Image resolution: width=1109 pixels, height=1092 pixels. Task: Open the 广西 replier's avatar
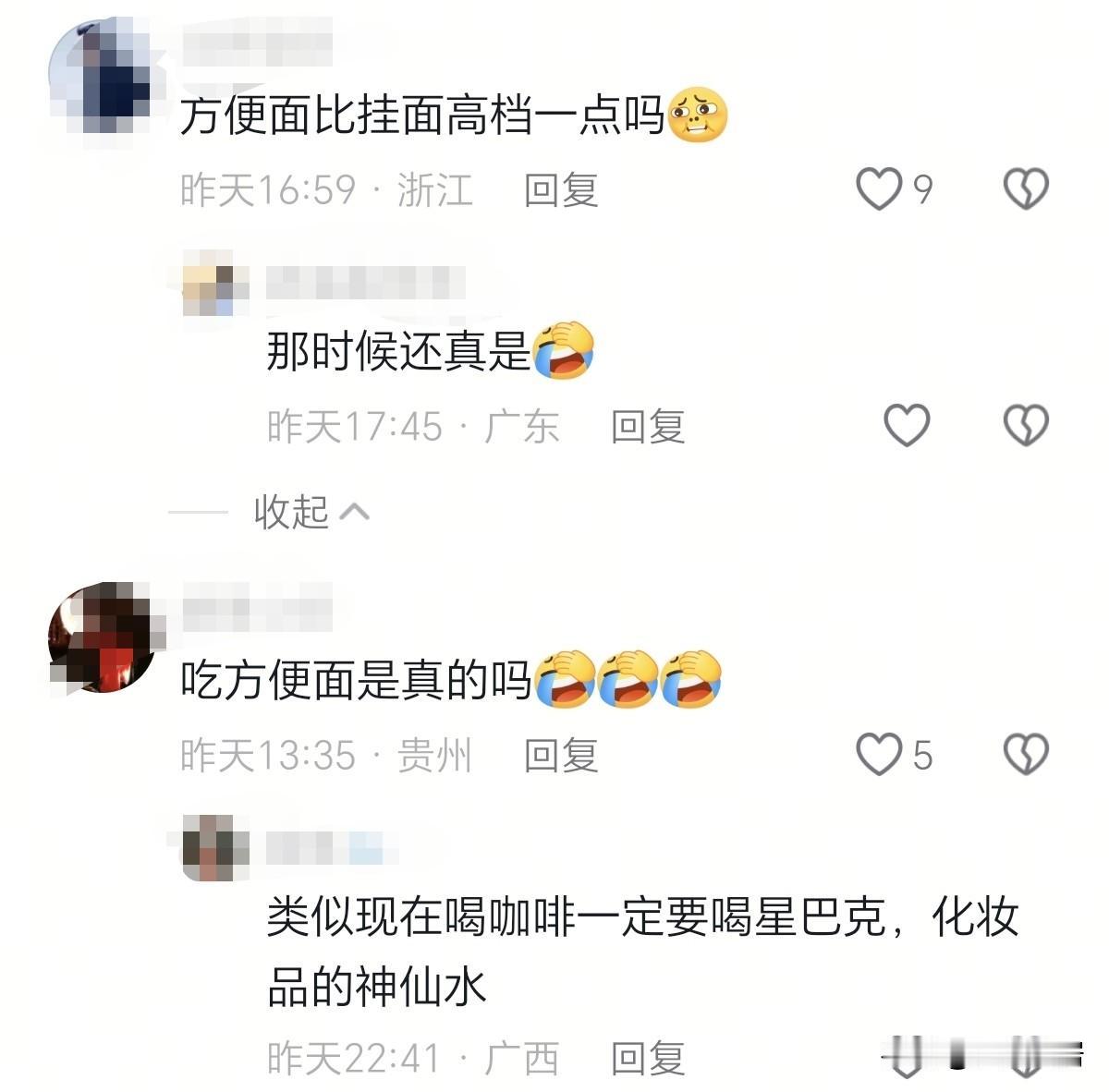coord(215,848)
